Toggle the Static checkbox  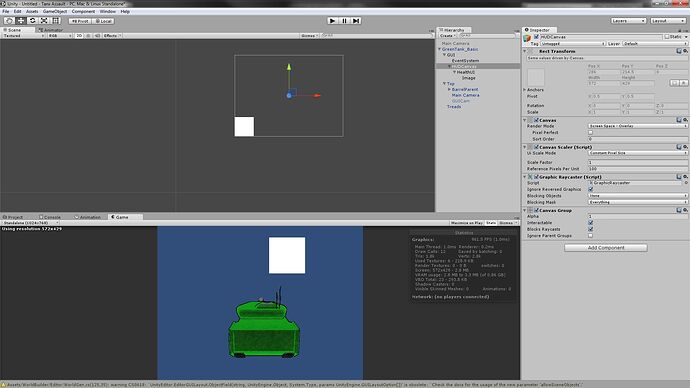pos(667,37)
